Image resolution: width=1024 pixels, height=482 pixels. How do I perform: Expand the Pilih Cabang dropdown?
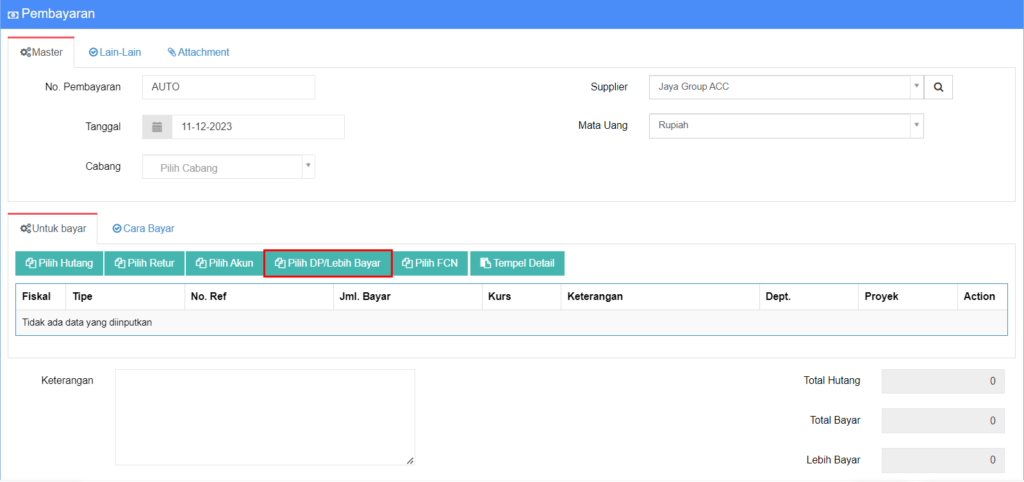228,167
